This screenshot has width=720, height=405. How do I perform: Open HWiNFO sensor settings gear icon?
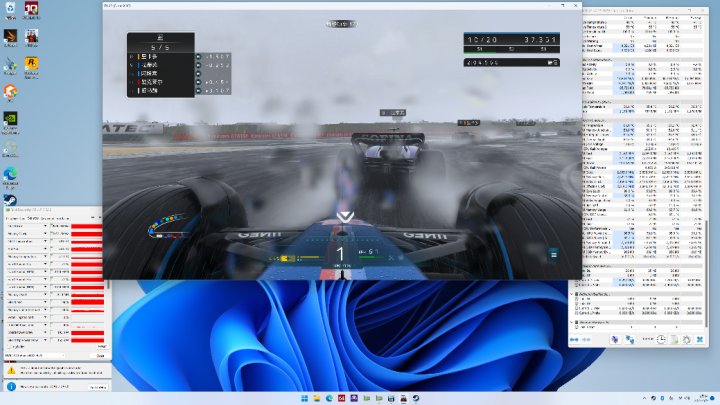point(686,339)
